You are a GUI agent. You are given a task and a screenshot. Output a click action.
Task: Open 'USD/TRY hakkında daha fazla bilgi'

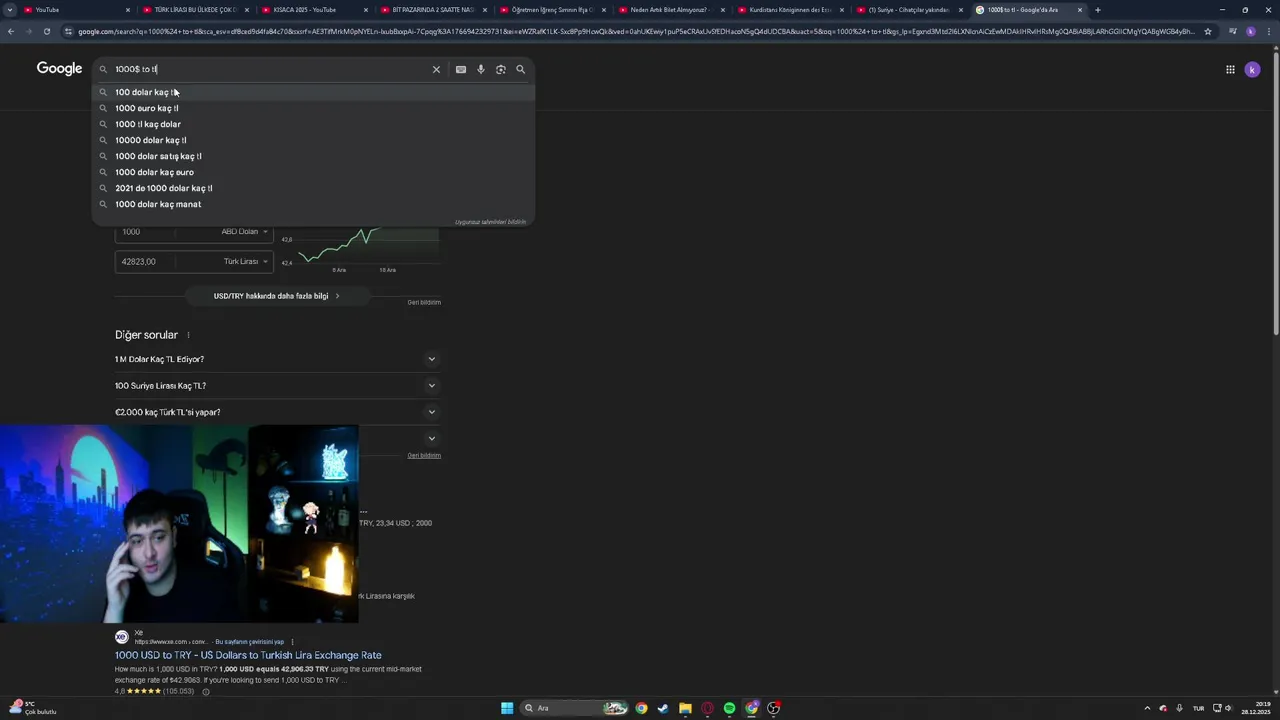(x=277, y=296)
